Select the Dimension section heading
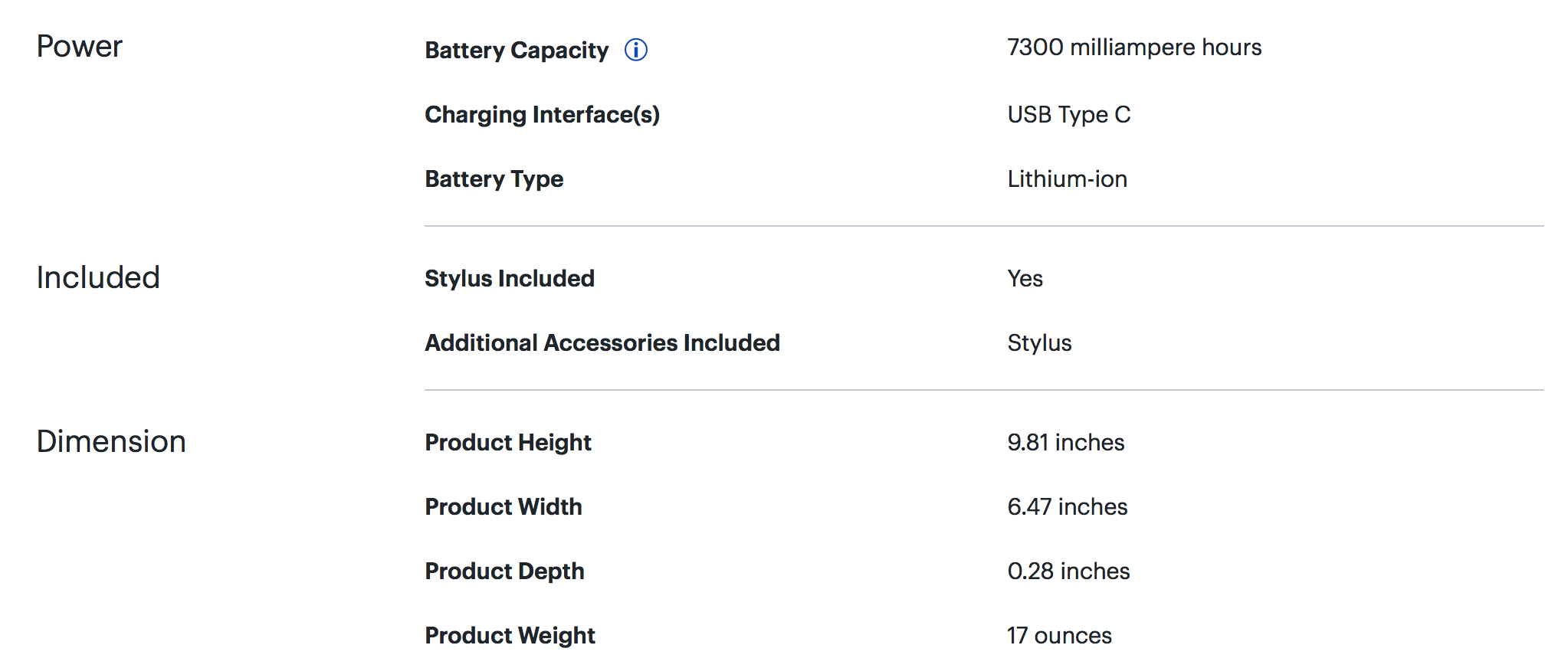 111,441
